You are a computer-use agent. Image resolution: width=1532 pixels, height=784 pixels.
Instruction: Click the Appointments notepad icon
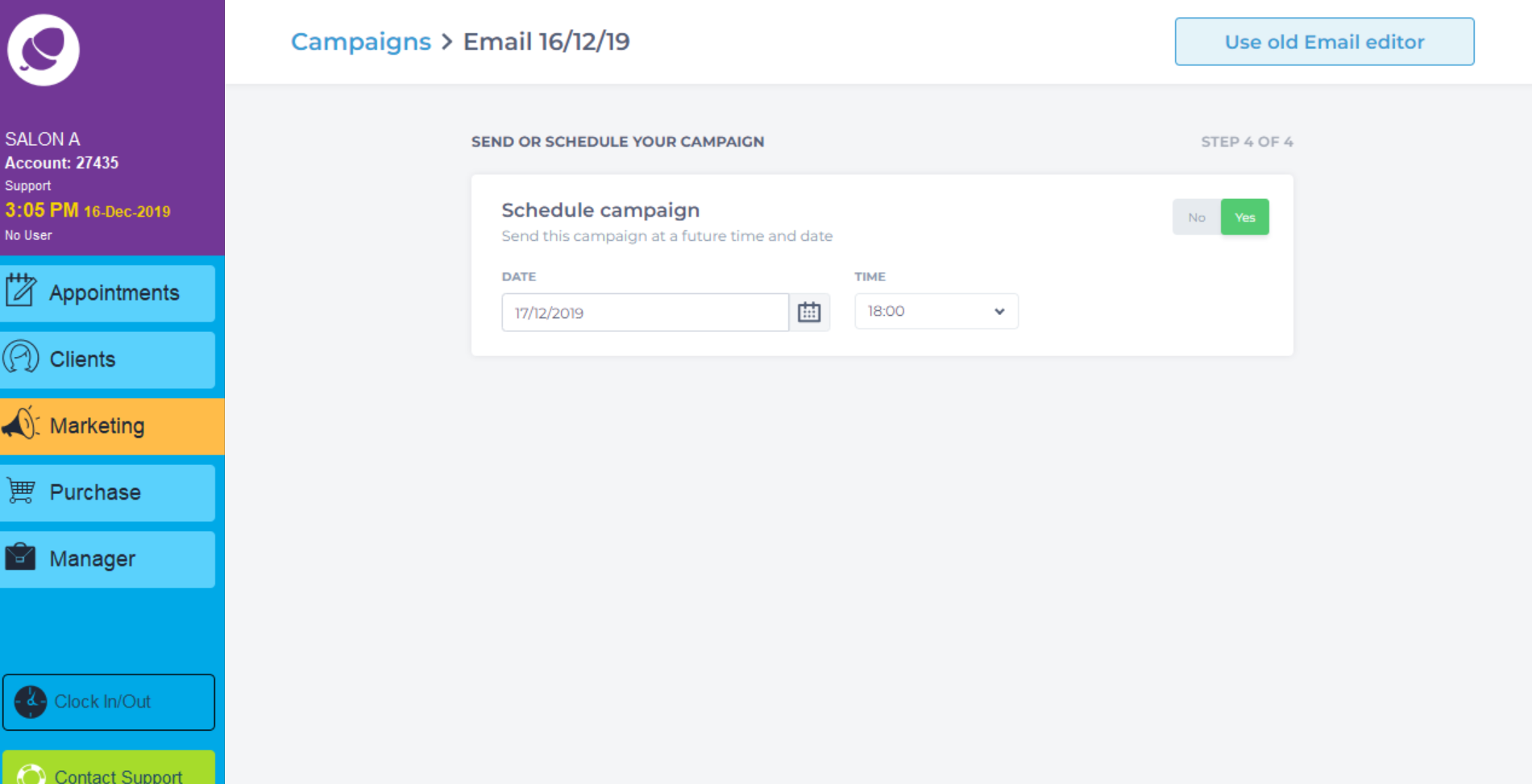click(x=21, y=290)
